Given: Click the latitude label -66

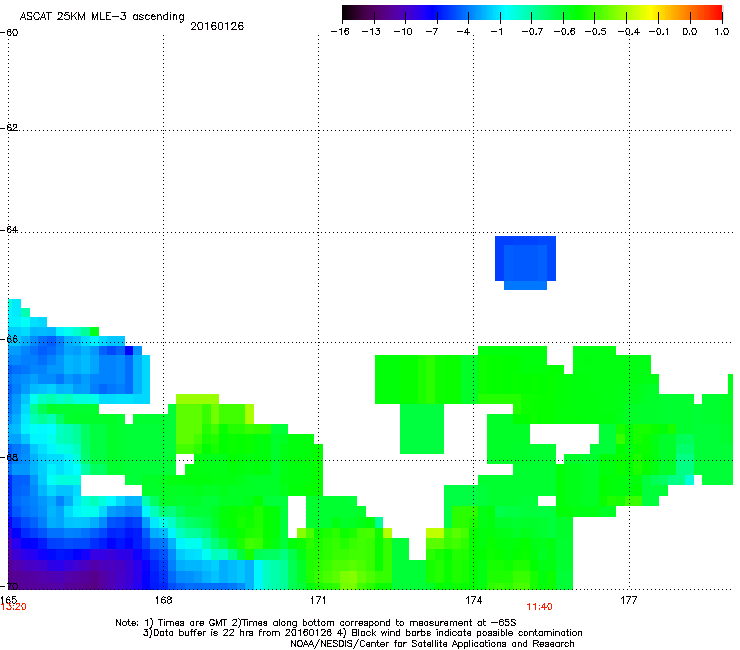Looking at the screenshot, I should click(9, 339).
